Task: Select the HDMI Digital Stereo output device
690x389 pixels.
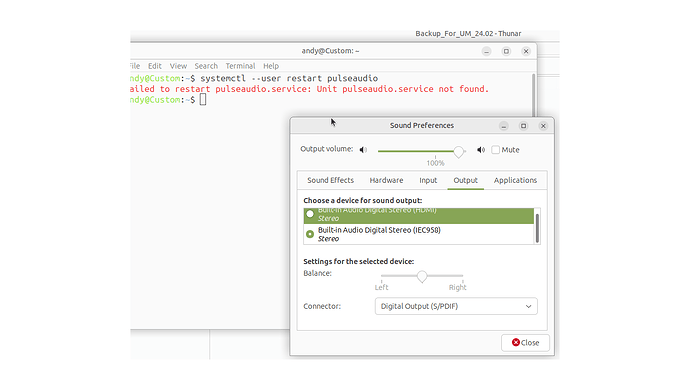Action: pyautogui.click(x=418, y=216)
